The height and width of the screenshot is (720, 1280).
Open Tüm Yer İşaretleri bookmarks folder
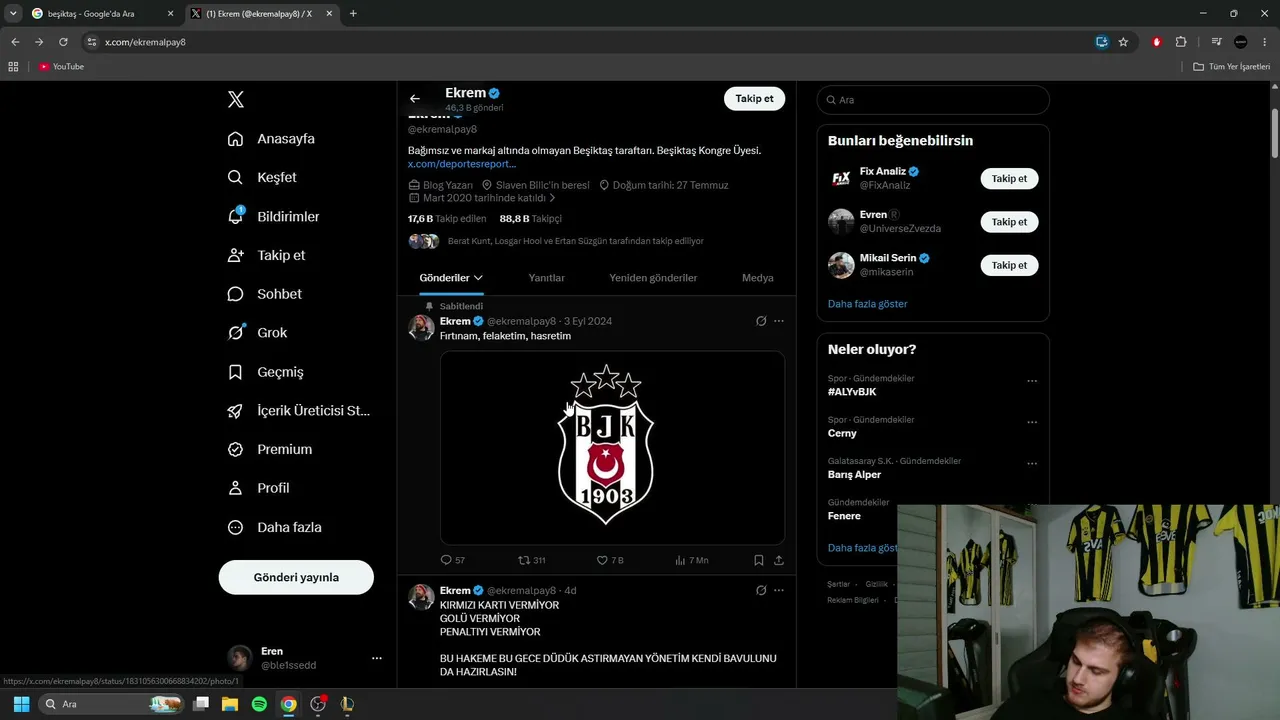tap(1232, 67)
